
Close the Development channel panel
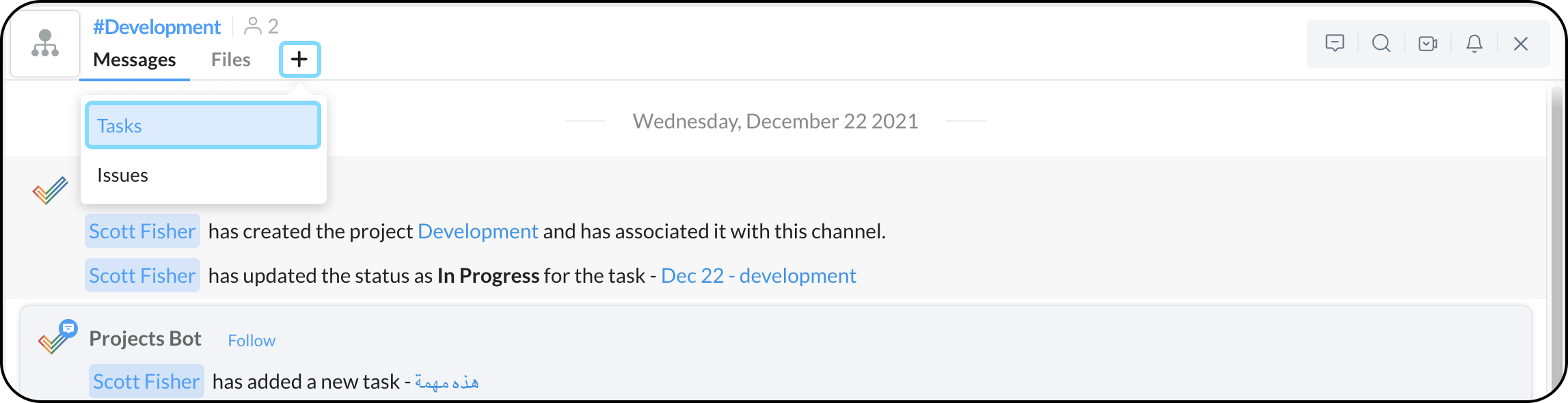[x=1521, y=44]
